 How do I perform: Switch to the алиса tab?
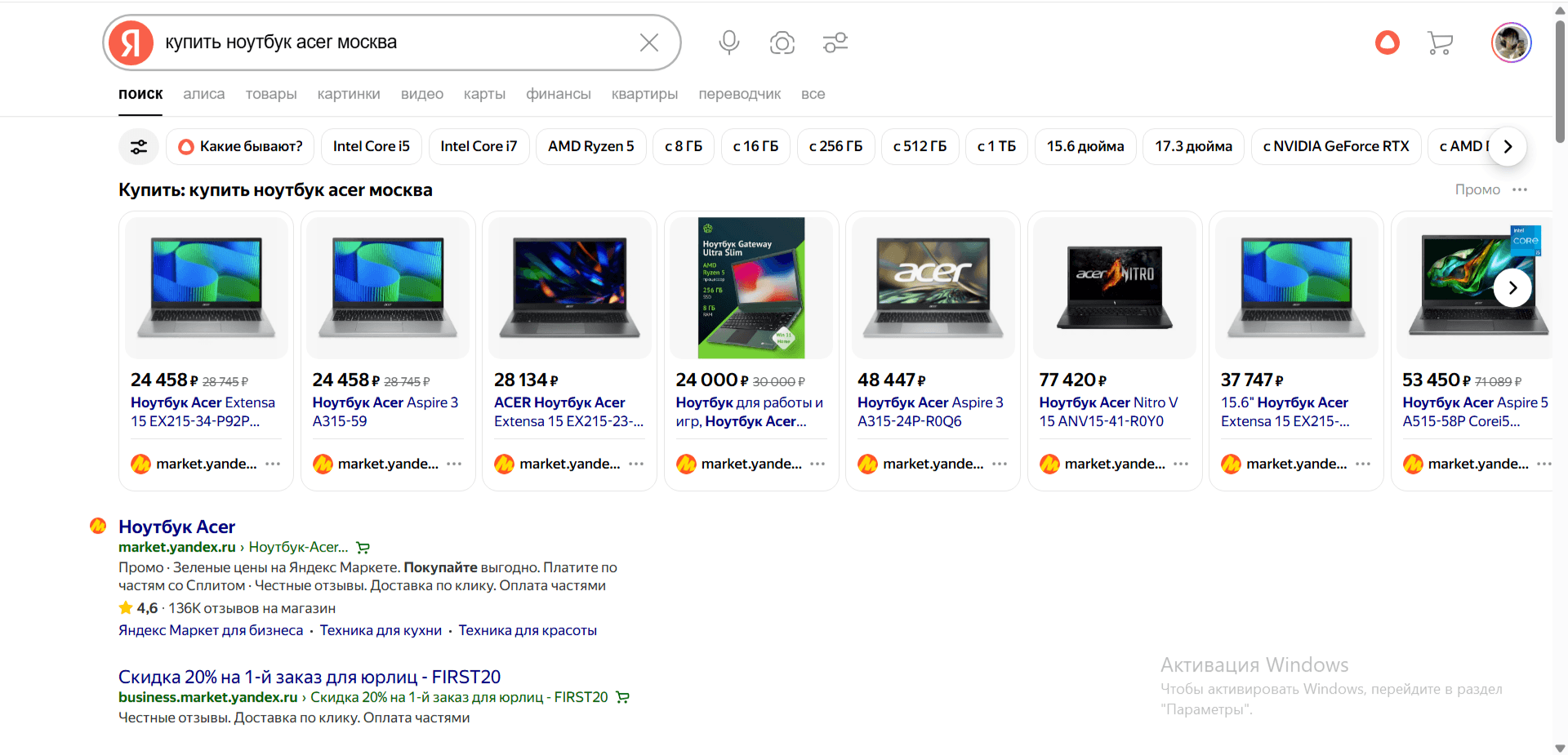204,94
